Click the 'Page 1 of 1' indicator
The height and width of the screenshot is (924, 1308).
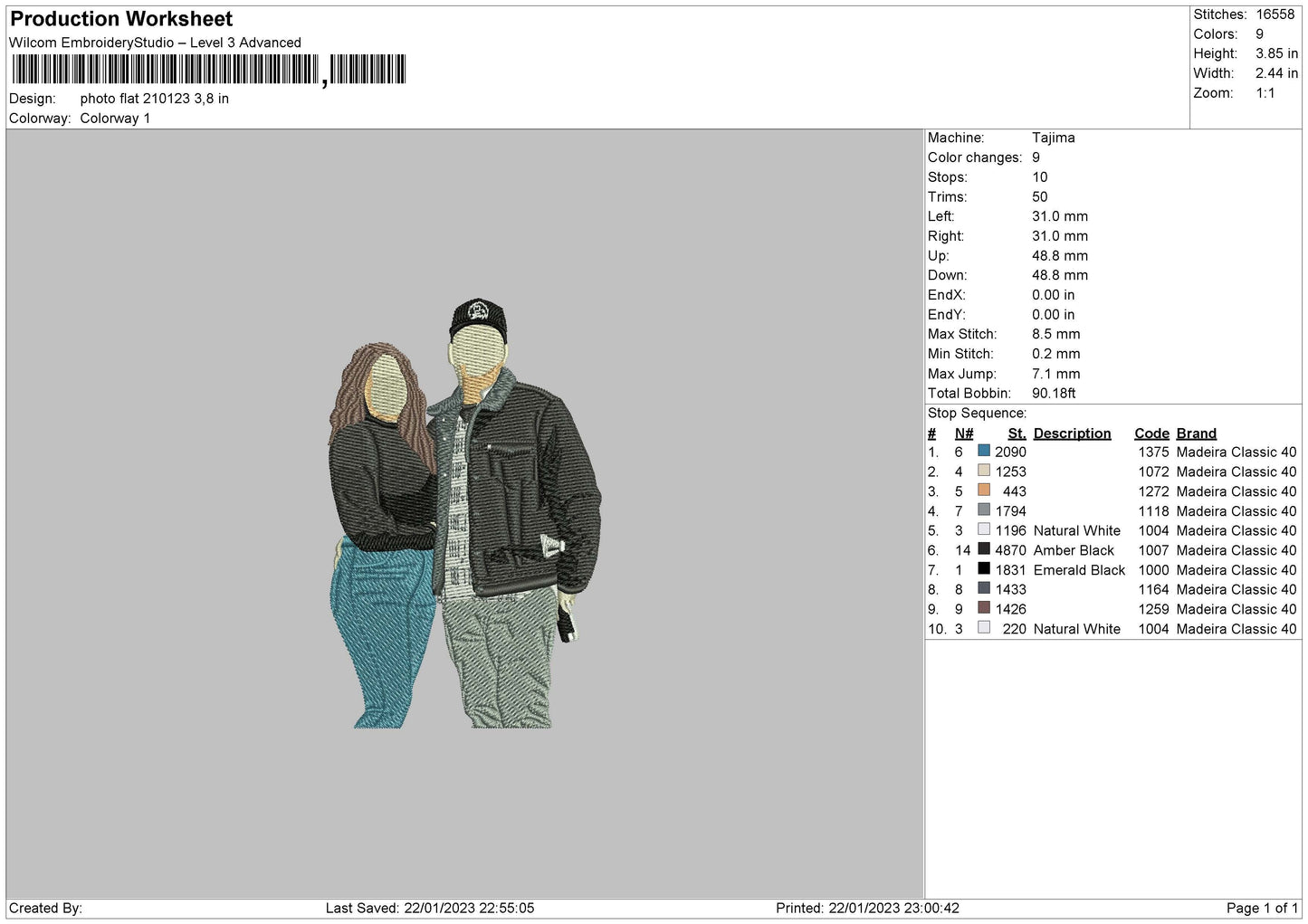tap(1262, 908)
